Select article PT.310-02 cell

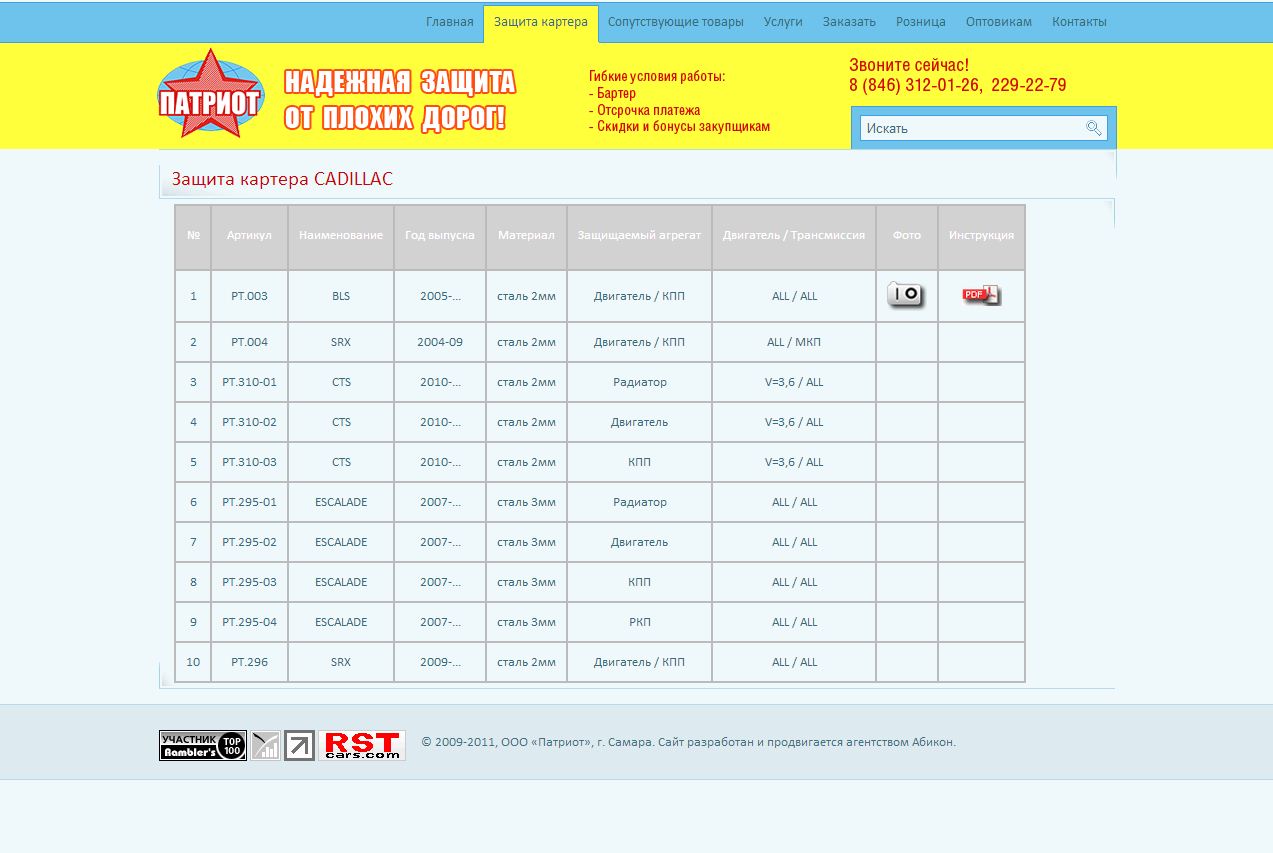click(x=249, y=422)
